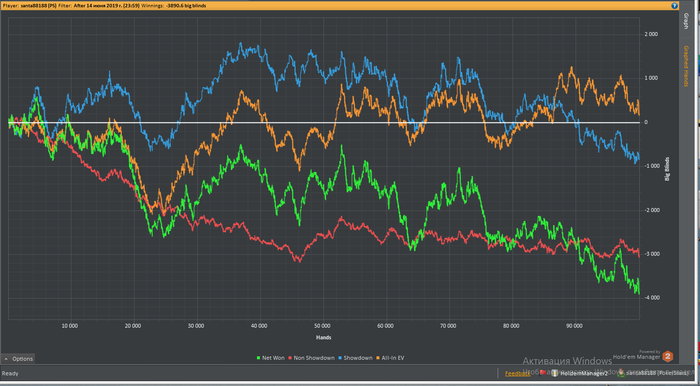Click the 'Player: santa88188 (PS)' header text
The image size is (700, 386).
coord(29,6)
